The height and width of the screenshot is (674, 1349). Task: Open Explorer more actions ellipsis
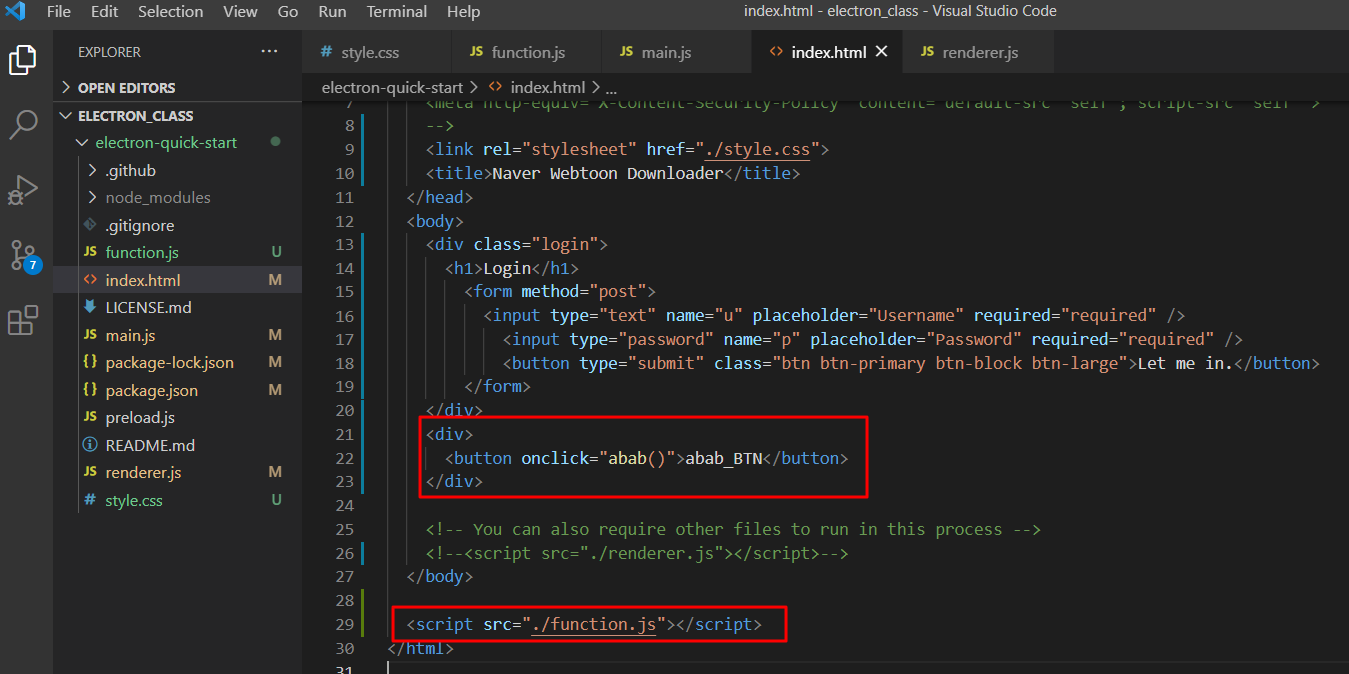coord(270,51)
